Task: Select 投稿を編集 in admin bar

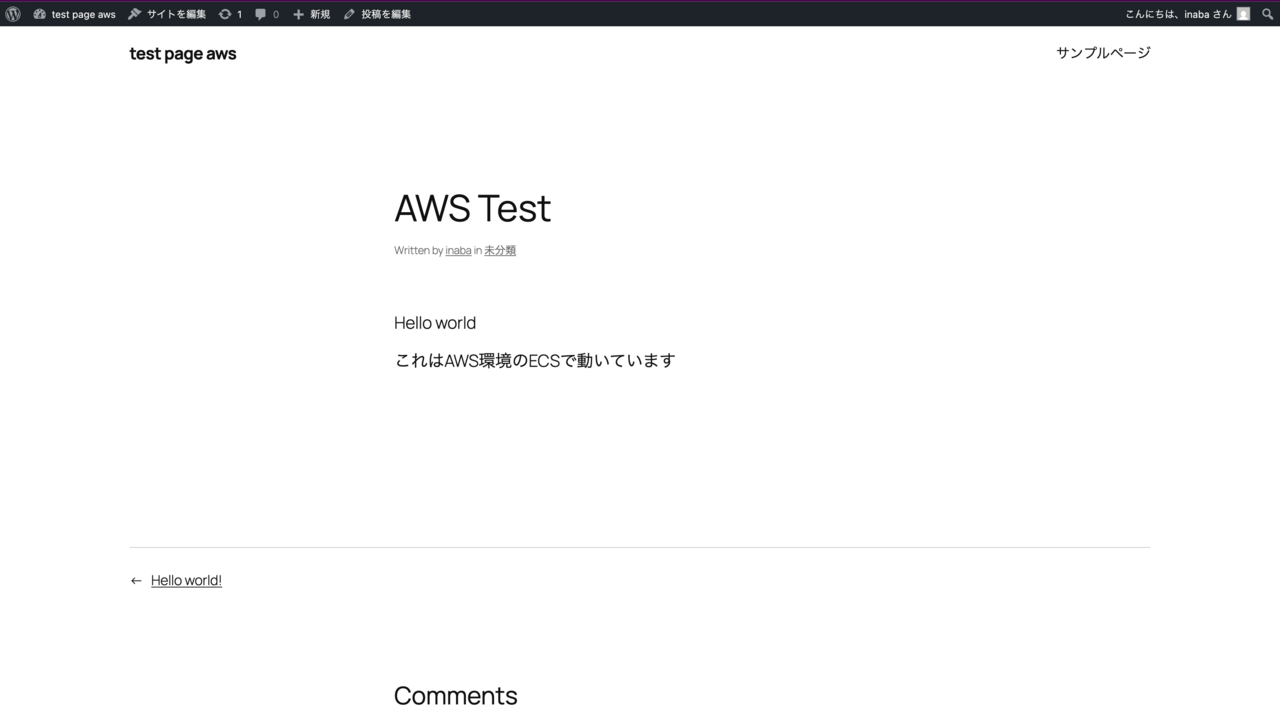Action: click(386, 14)
